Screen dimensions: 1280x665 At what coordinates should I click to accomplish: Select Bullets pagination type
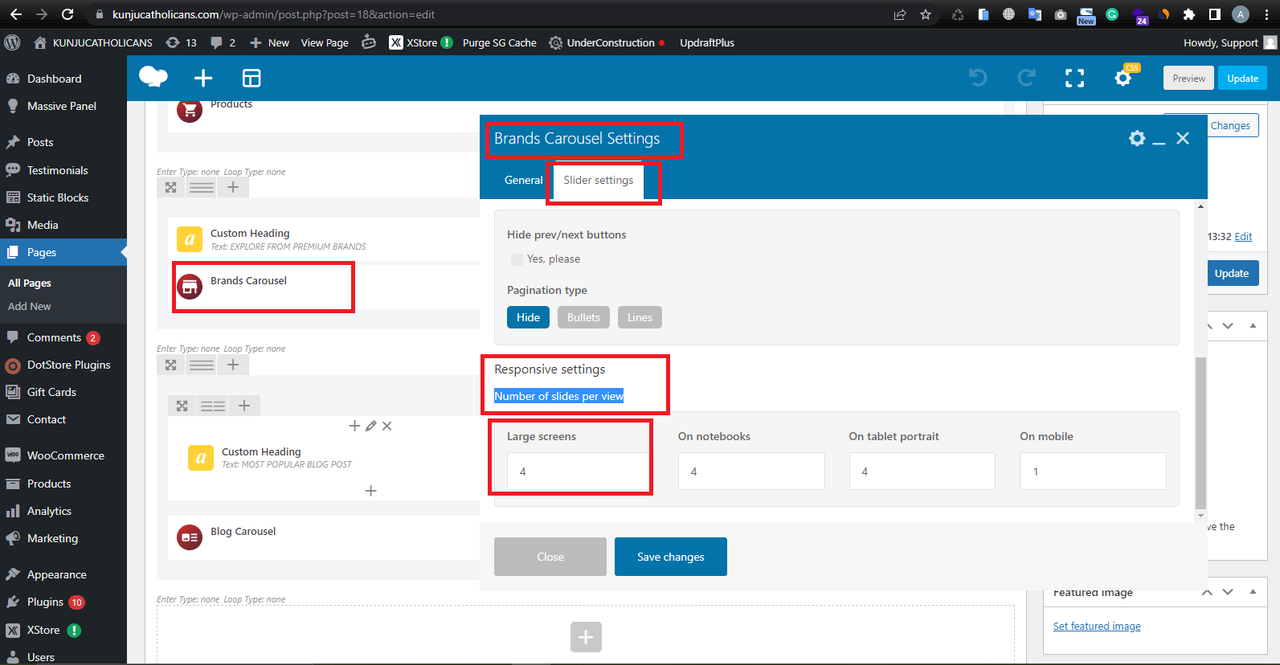tap(584, 318)
